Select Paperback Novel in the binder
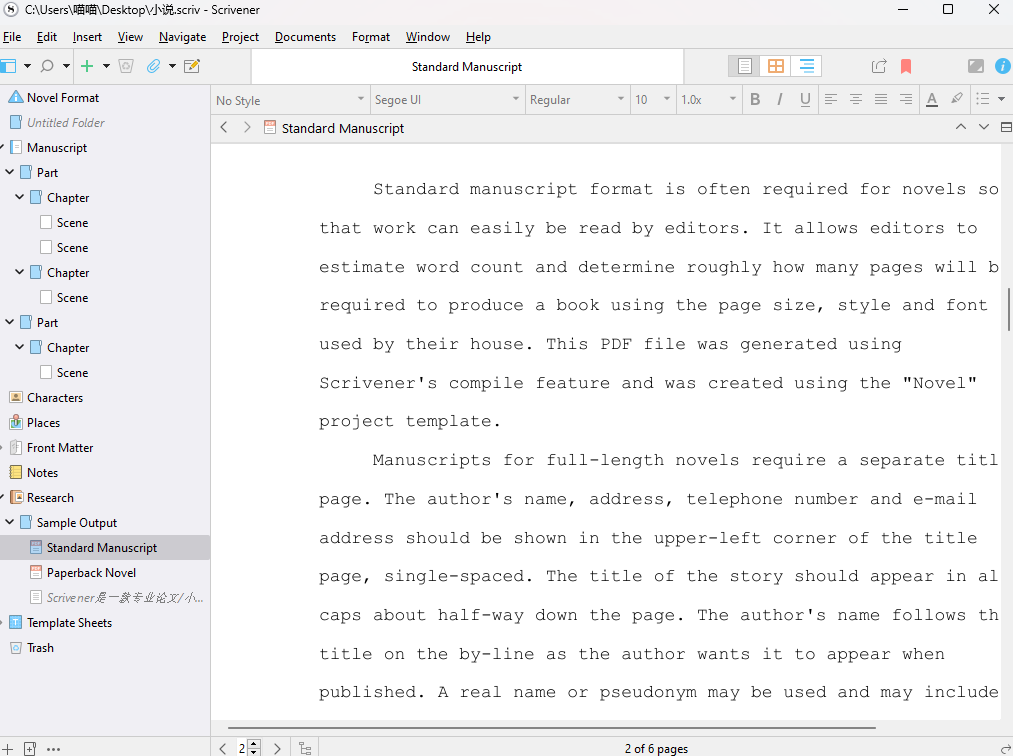This screenshot has width=1013, height=756. (91, 573)
